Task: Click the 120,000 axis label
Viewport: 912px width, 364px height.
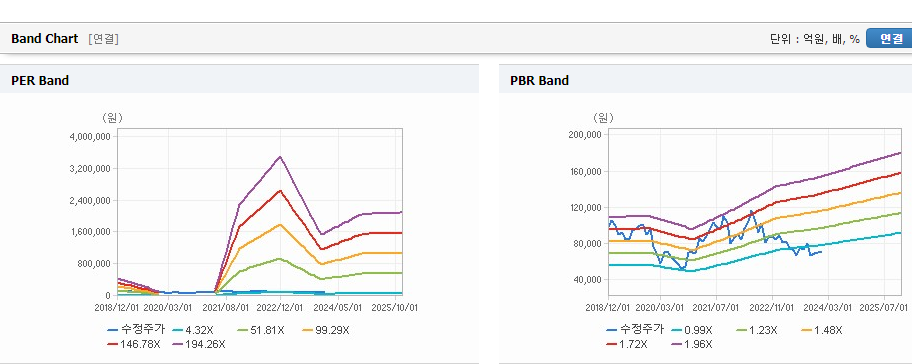Action: point(585,208)
